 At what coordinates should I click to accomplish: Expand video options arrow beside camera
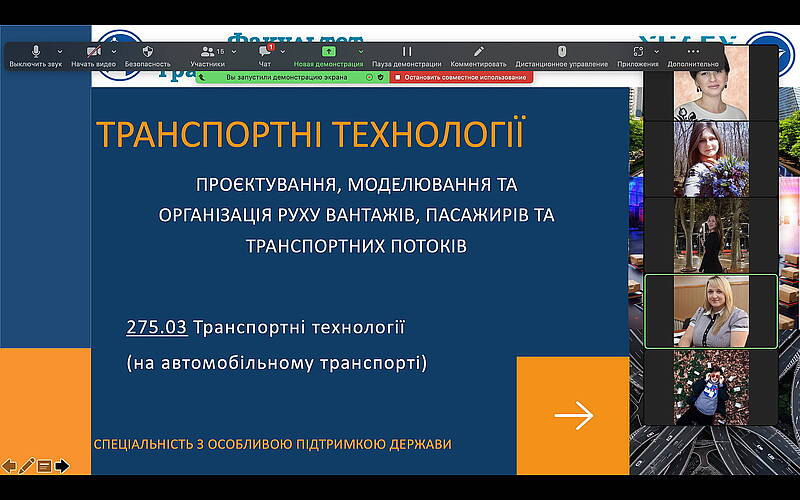(x=114, y=52)
